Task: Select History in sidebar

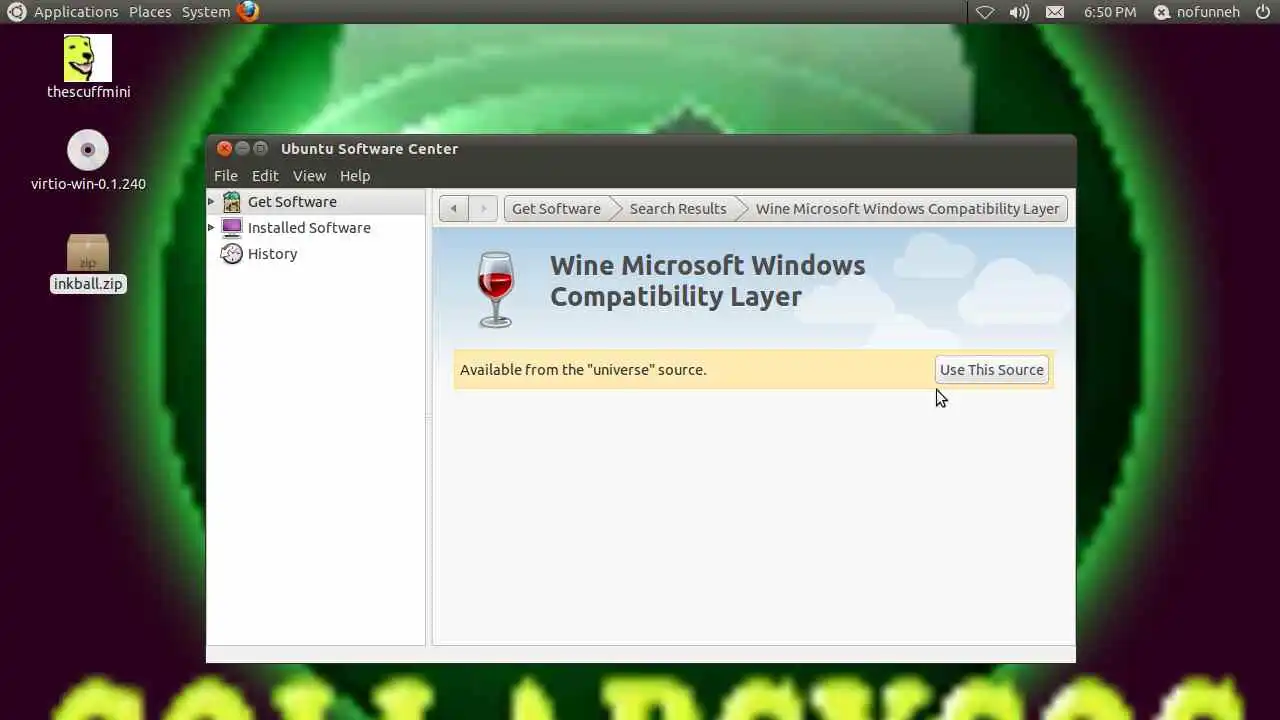Action: click(x=316, y=254)
